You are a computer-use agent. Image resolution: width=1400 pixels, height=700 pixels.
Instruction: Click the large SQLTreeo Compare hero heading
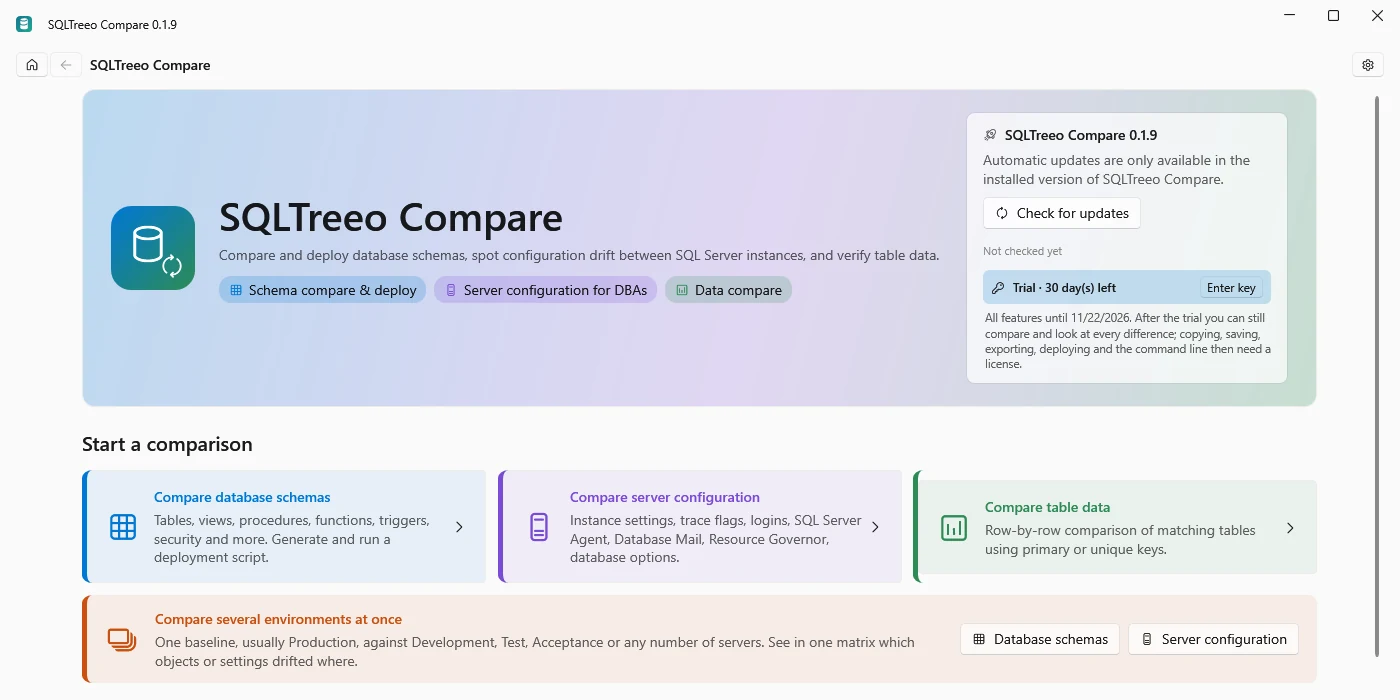pos(391,217)
